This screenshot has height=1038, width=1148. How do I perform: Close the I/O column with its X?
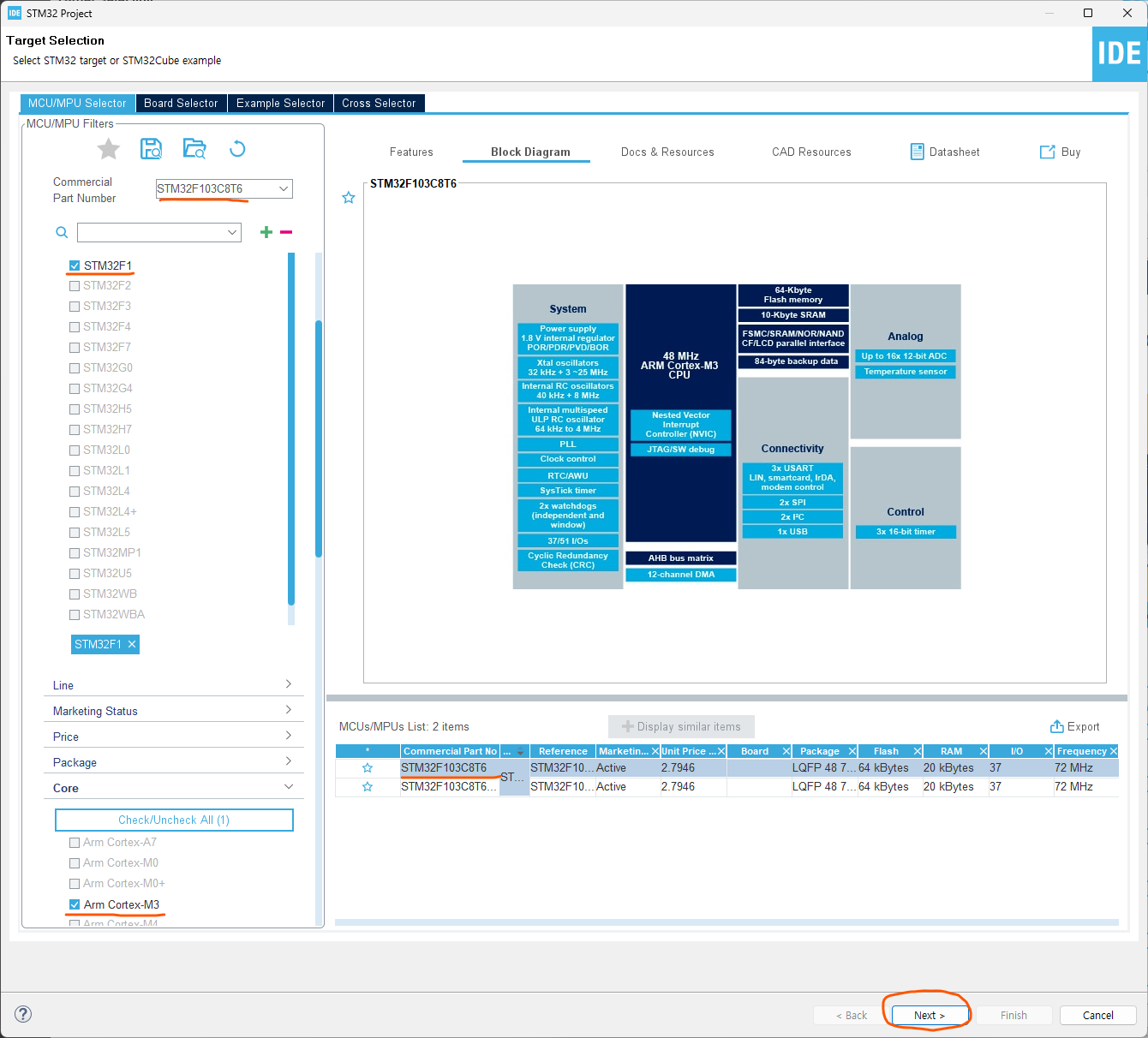1049,751
